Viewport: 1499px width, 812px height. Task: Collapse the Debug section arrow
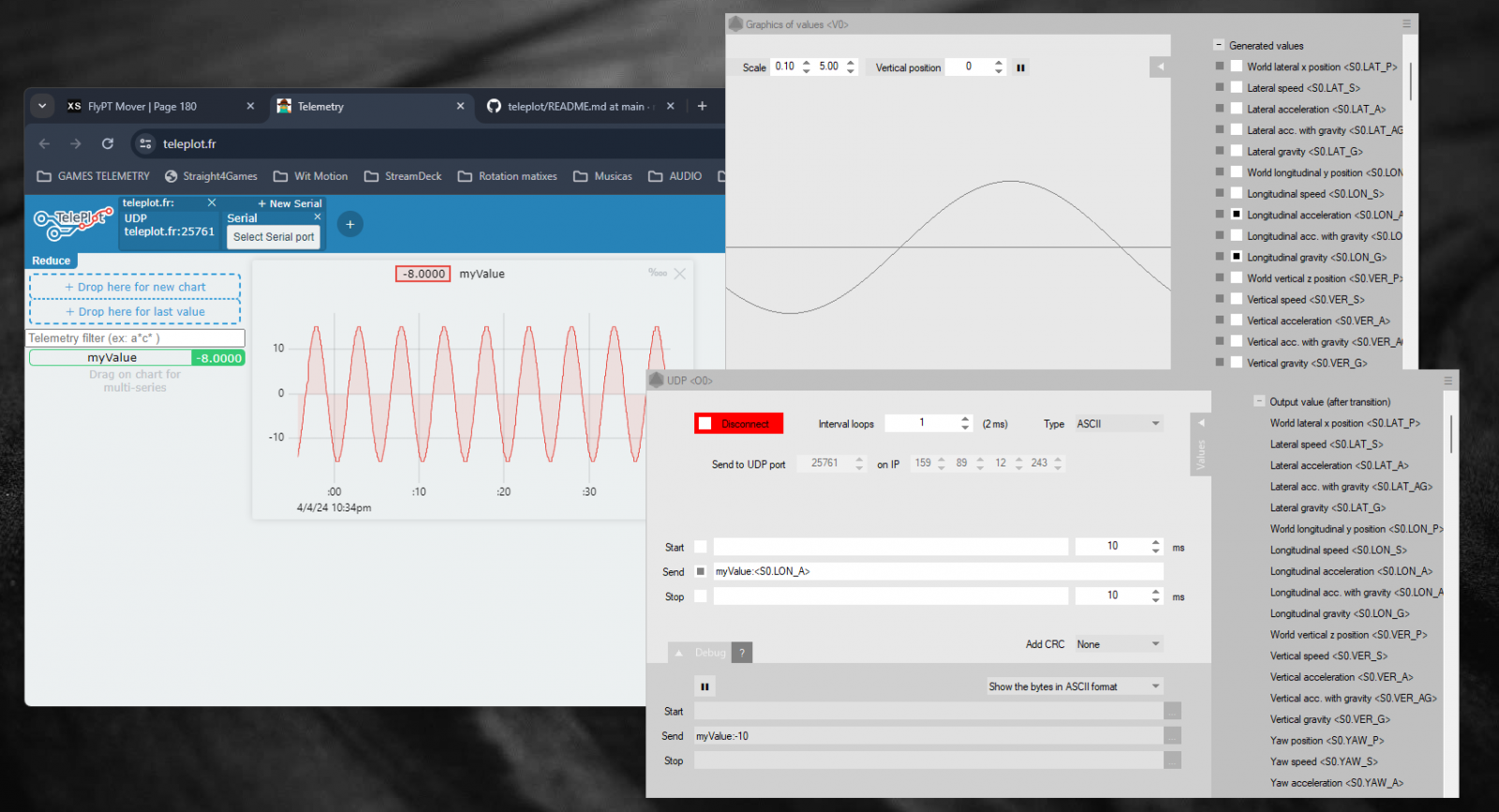tap(679, 653)
